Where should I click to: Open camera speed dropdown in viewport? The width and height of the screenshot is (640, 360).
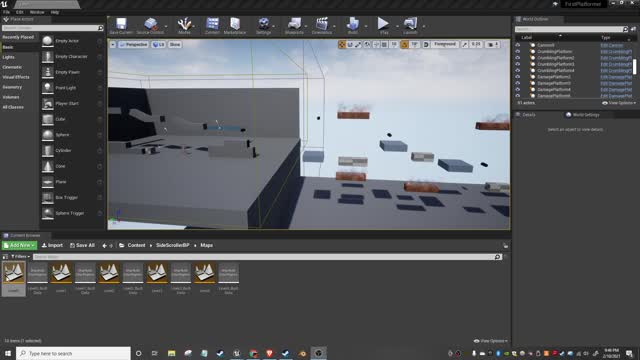493,44
